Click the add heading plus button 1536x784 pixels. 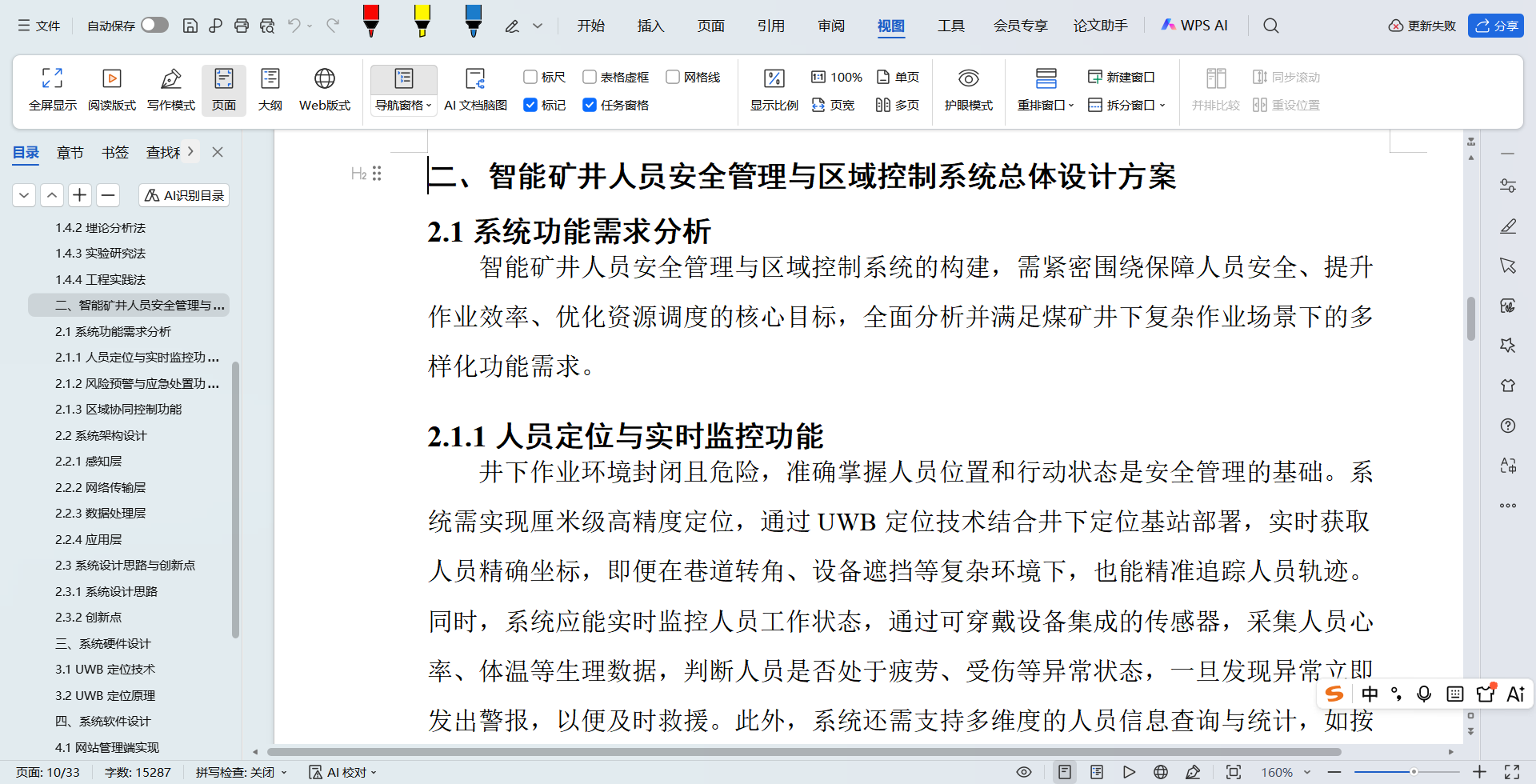coord(80,194)
